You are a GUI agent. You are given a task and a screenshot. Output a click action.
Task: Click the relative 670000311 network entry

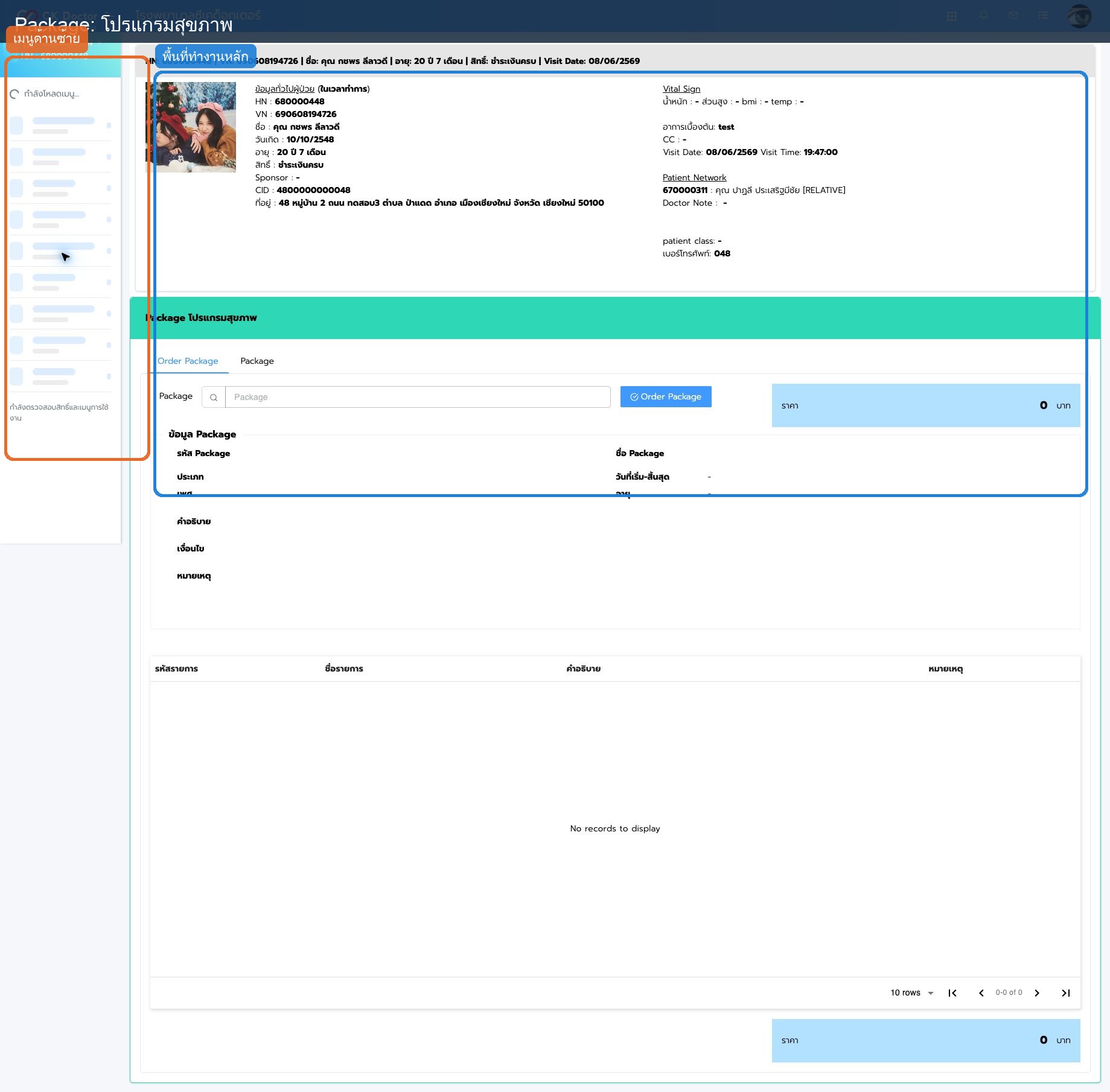(754, 190)
